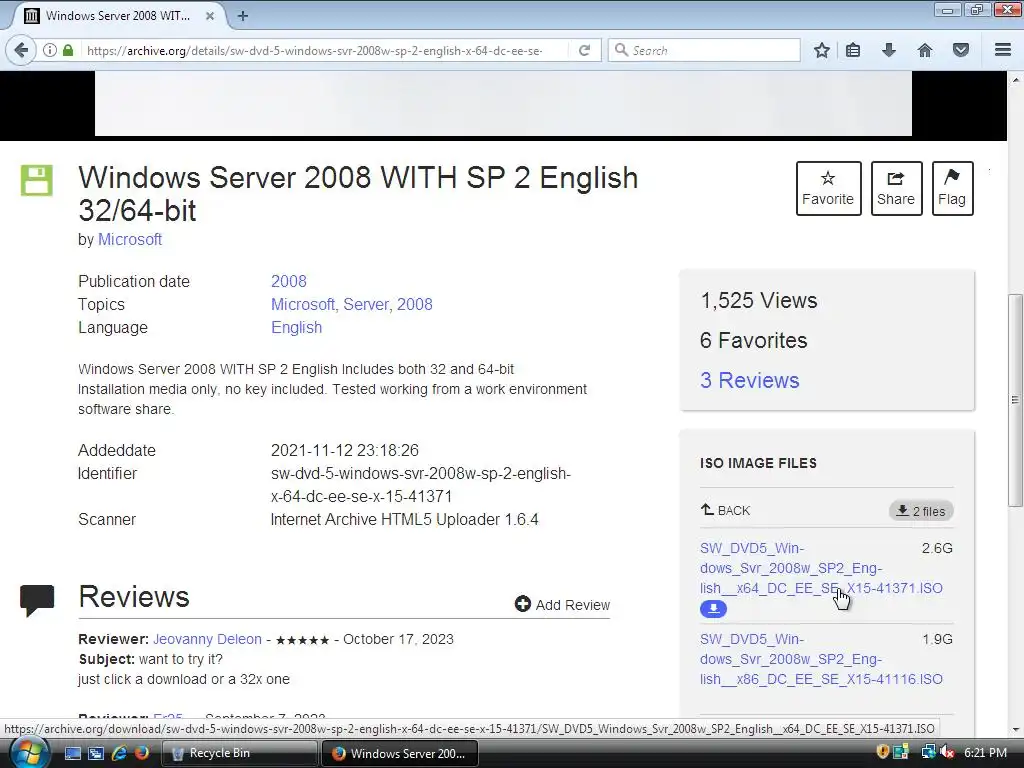The height and width of the screenshot is (768, 1024).
Task: Click the speech bubble Reviews icon
Action: point(37,600)
